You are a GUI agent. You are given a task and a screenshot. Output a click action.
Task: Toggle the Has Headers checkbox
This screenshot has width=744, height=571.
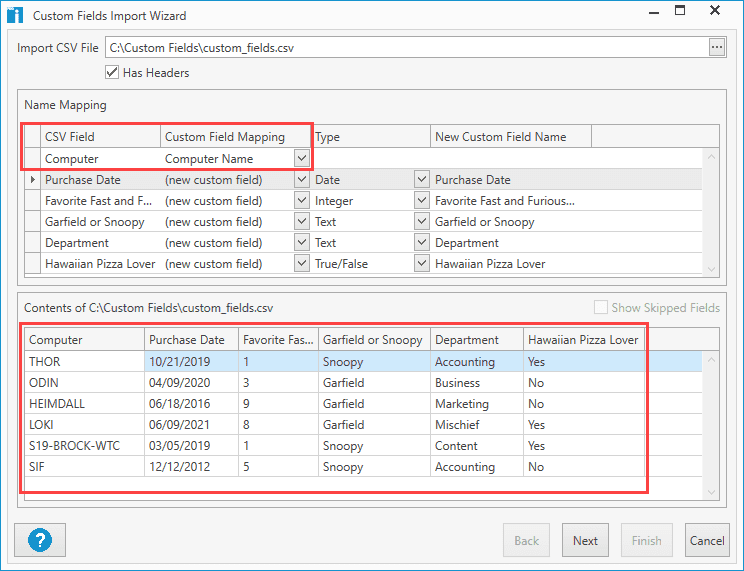coord(112,73)
